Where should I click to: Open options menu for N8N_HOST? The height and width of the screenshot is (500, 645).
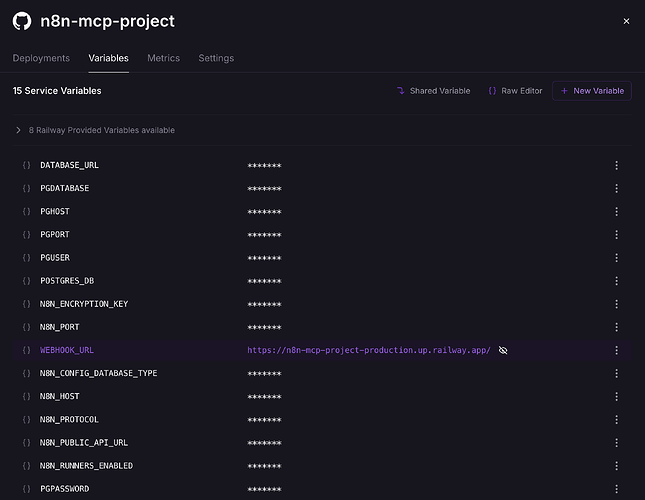coord(616,396)
